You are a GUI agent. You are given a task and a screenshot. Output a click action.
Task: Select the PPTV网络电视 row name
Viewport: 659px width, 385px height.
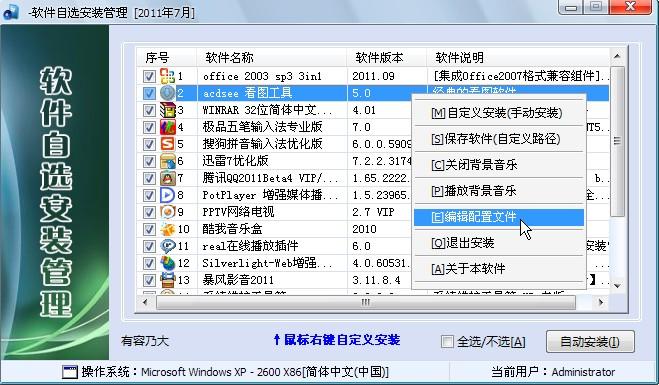pos(238,212)
